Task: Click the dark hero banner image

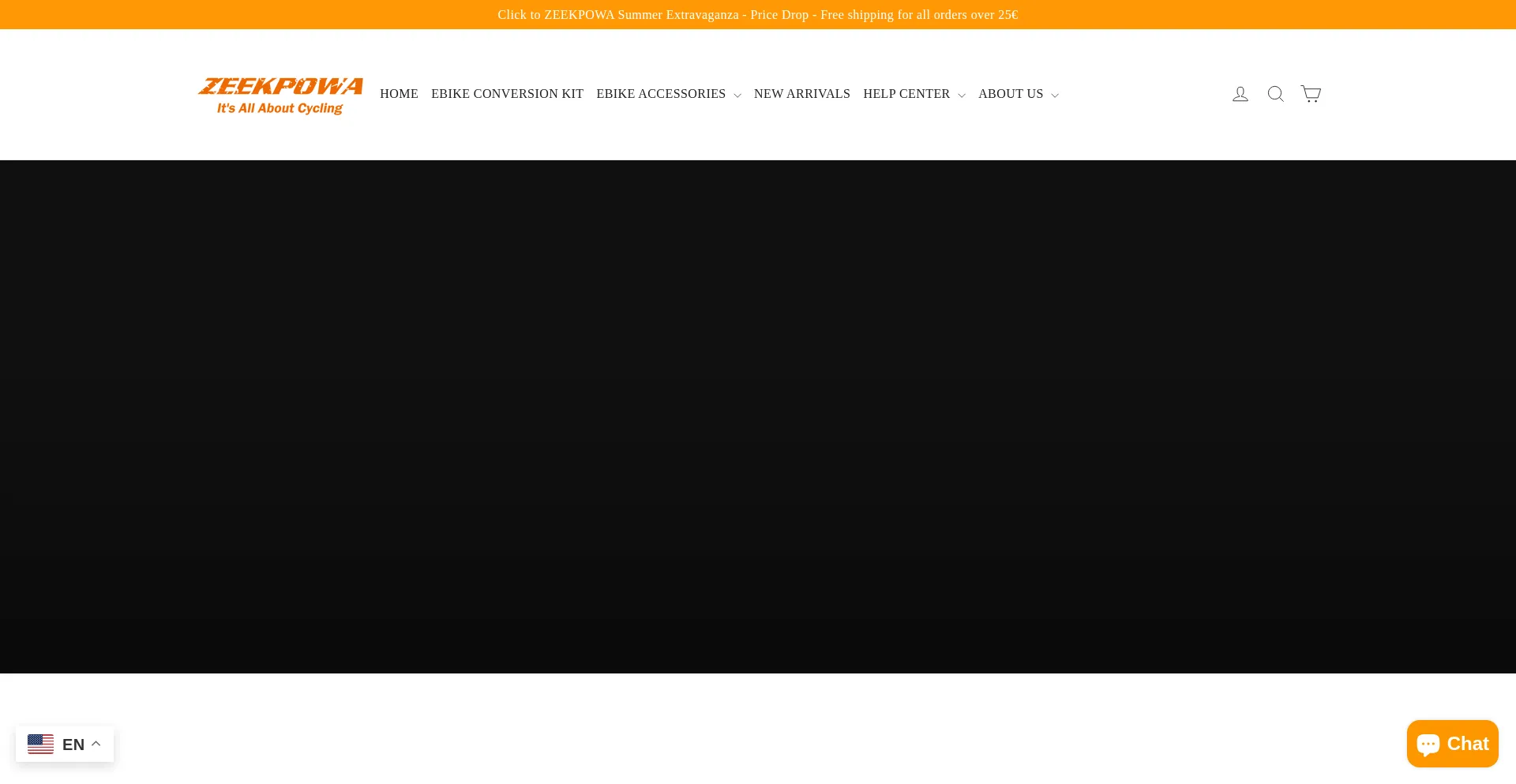Action: coord(758,417)
